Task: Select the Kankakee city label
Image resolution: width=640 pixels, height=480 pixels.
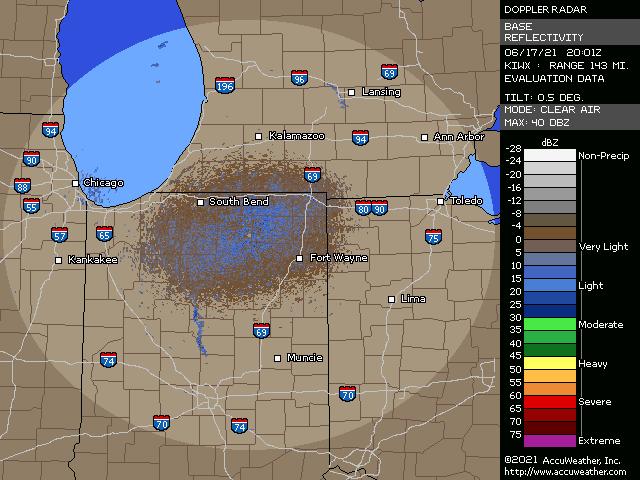Action: click(92, 260)
